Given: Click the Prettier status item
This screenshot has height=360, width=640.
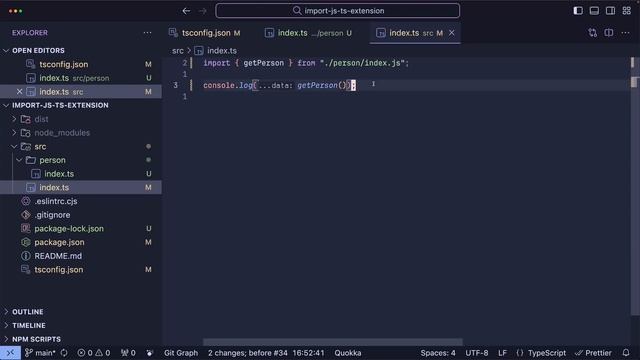Looking at the screenshot, I should (593, 353).
